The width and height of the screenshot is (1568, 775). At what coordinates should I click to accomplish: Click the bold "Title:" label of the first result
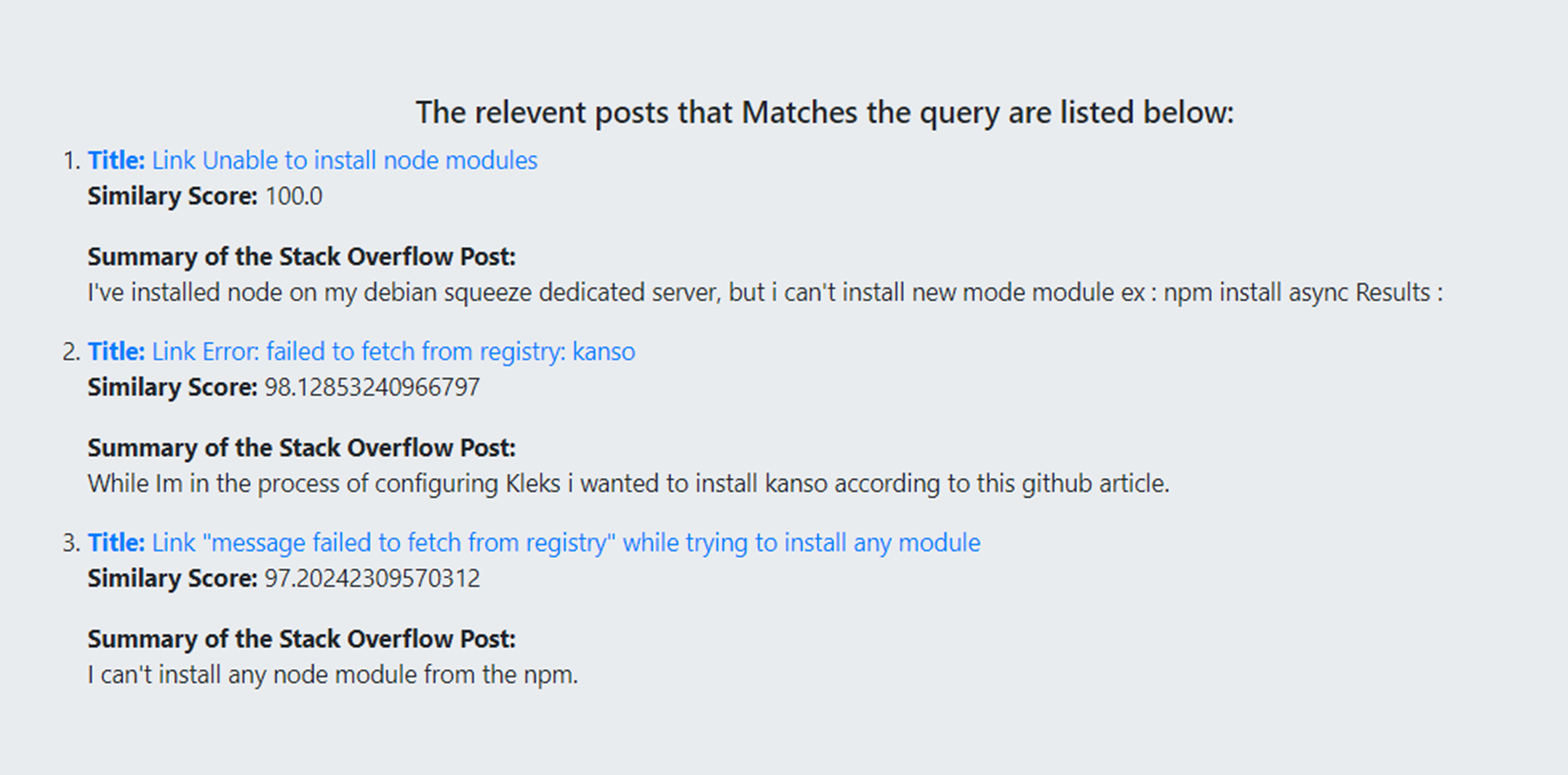[x=116, y=160]
